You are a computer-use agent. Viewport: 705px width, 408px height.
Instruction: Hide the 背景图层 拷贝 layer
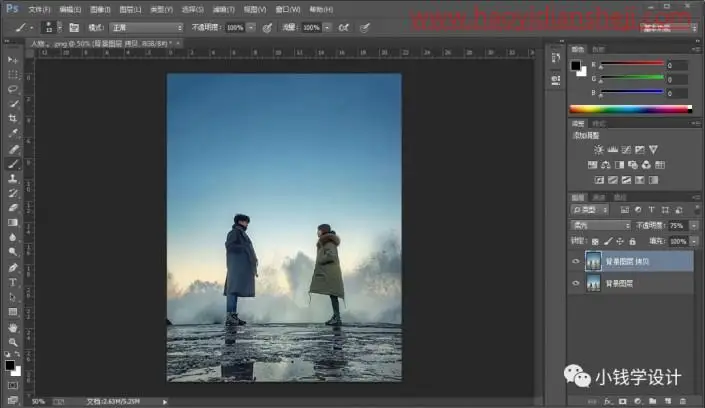click(x=576, y=261)
